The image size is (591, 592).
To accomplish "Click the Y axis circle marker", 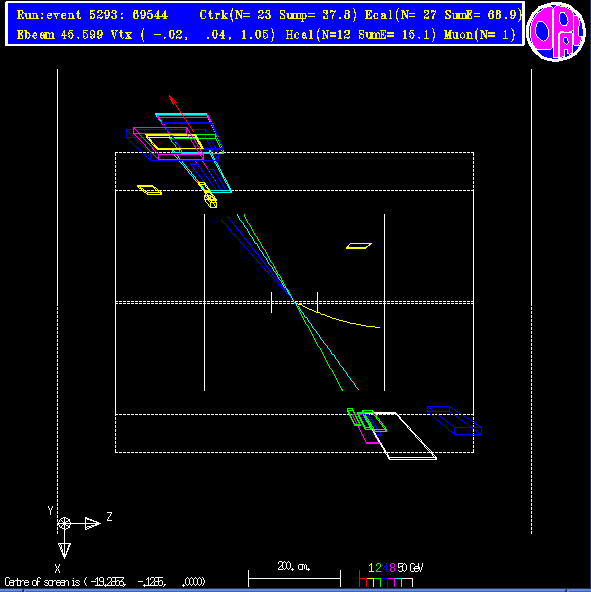I will point(64,523).
